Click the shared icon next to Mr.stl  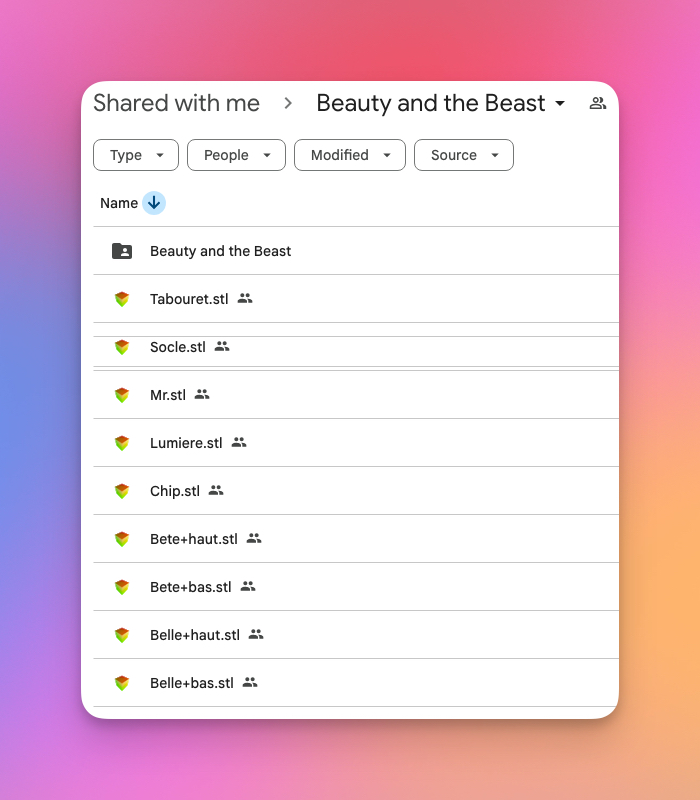tap(202, 394)
